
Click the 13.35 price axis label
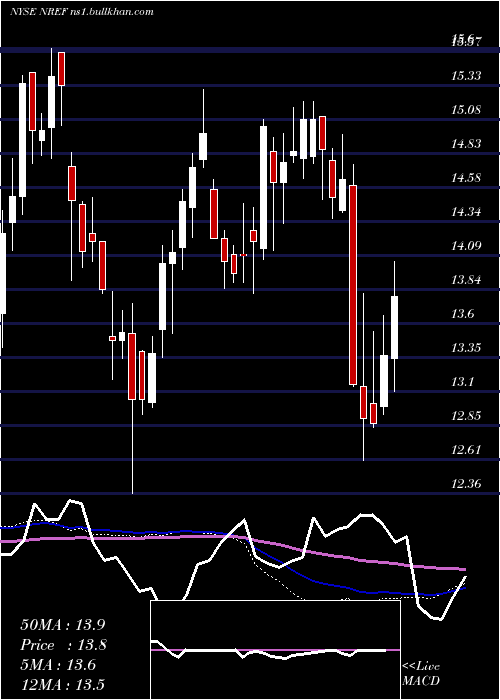466,348
